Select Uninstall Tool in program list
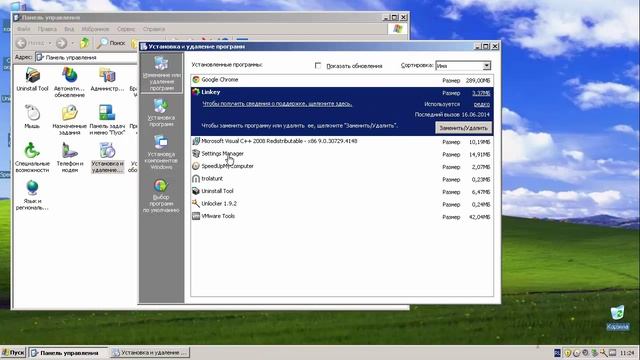640x360 pixels. (342, 191)
